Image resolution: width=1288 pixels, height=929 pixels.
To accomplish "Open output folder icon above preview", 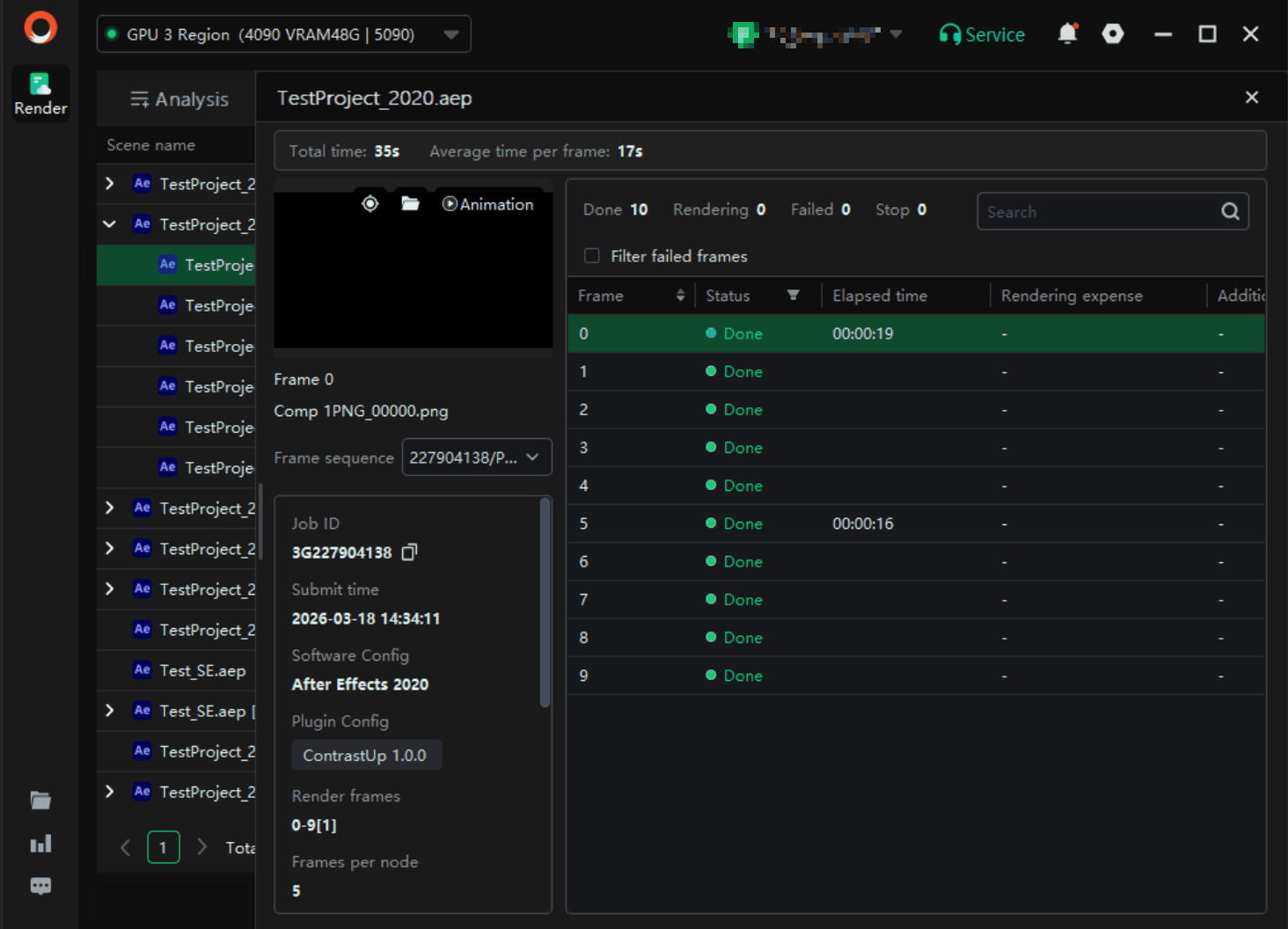I will click(x=410, y=204).
